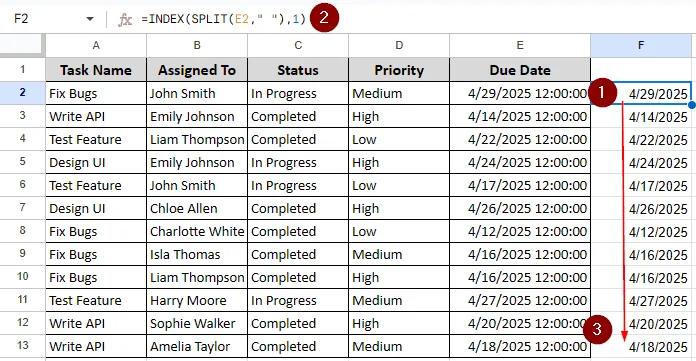Click the formula bar INDEX SPLIT formula
Image resolution: width=696 pixels, height=361 pixels.
pos(223,19)
